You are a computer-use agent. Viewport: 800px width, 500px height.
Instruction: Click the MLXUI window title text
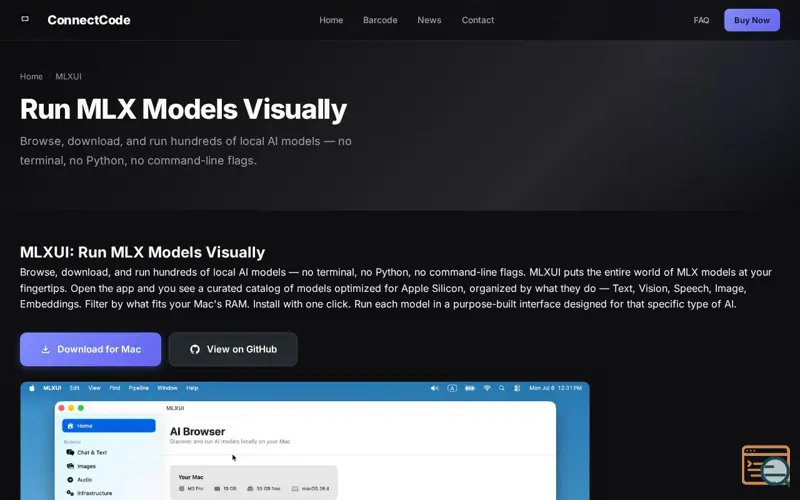click(175, 408)
